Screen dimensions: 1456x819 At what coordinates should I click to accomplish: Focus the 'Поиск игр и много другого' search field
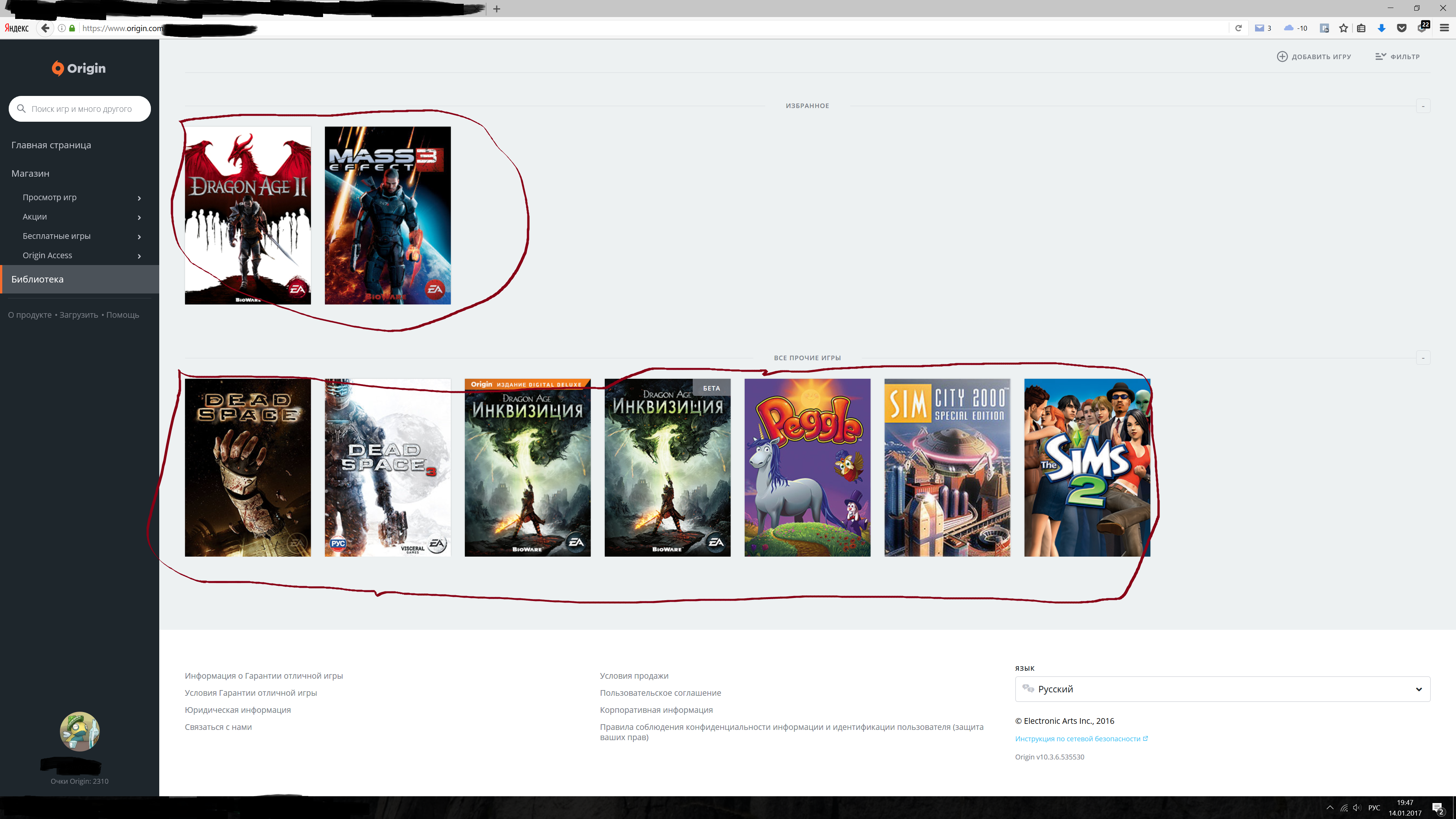[x=80, y=108]
